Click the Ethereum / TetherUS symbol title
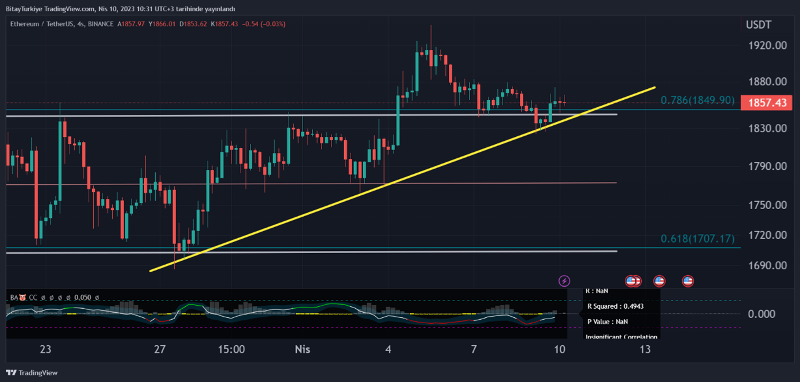The height and width of the screenshot is (382, 800). (x=39, y=24)
